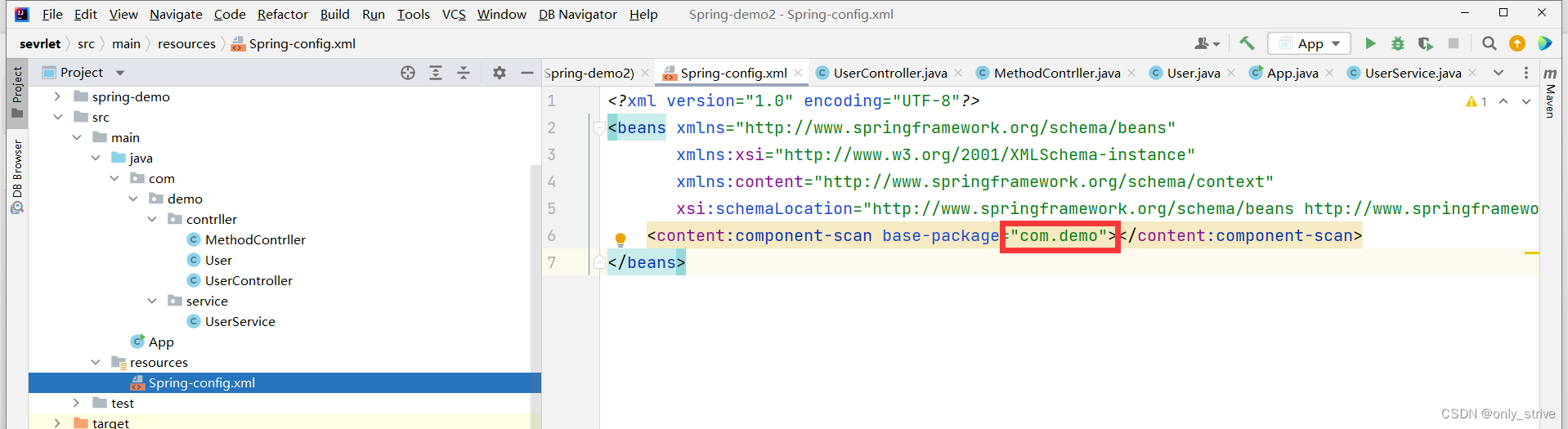The width and height of the screenshot is (1568, 429).
Task: Click the intention lightbulb on line 6
Action: (620, 239)
